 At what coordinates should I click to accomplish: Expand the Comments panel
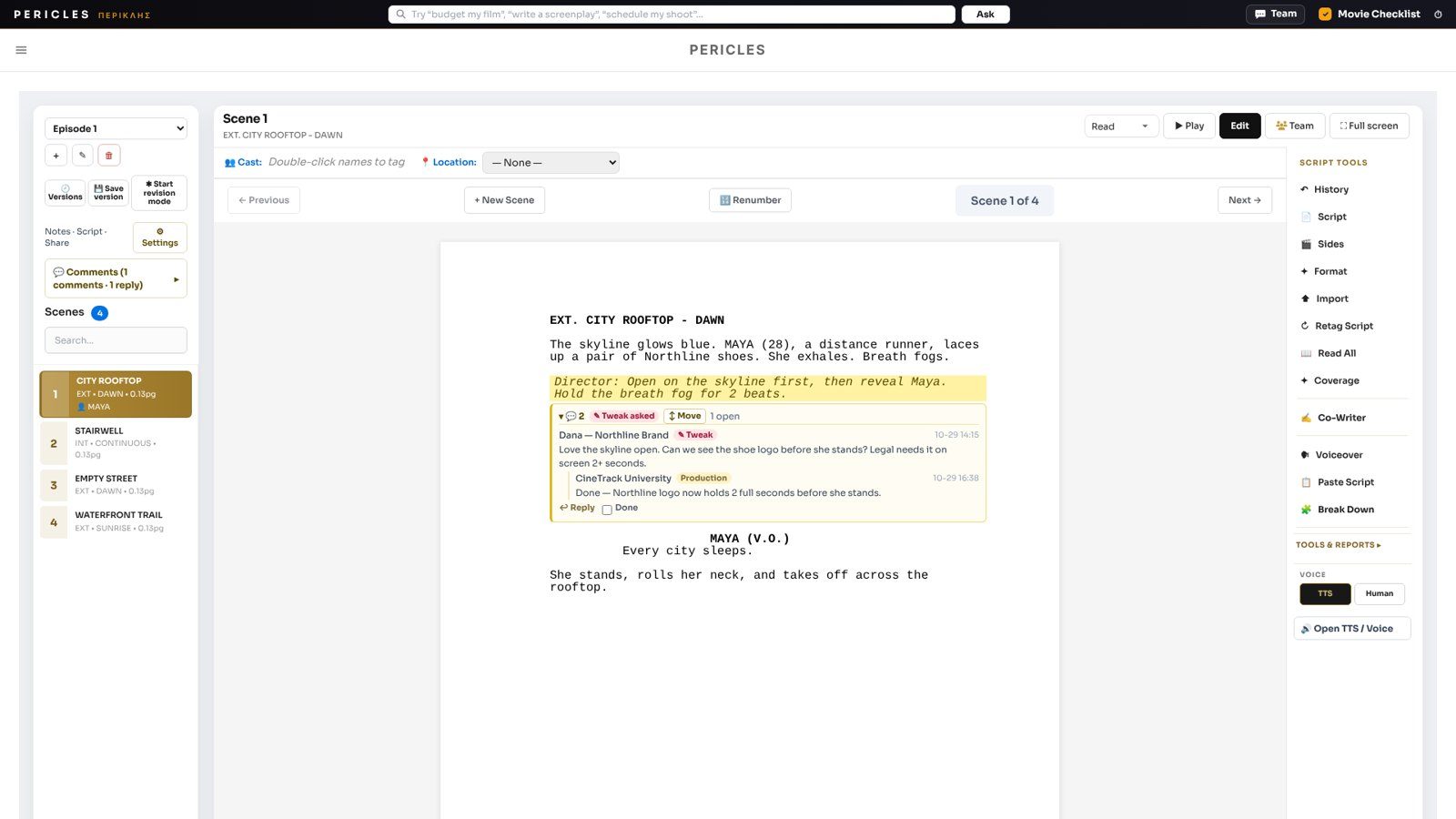click(x=116, y=278)
